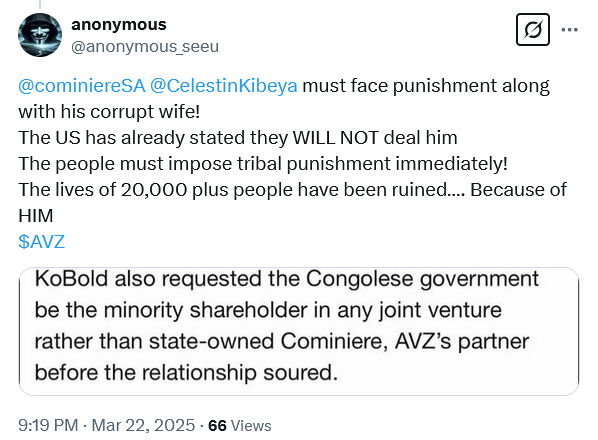The height and width of the screenshot is (440, 598).
Task: Click 'The US has already stated' line
Action: pyautogui.click(x=238, y=138)
